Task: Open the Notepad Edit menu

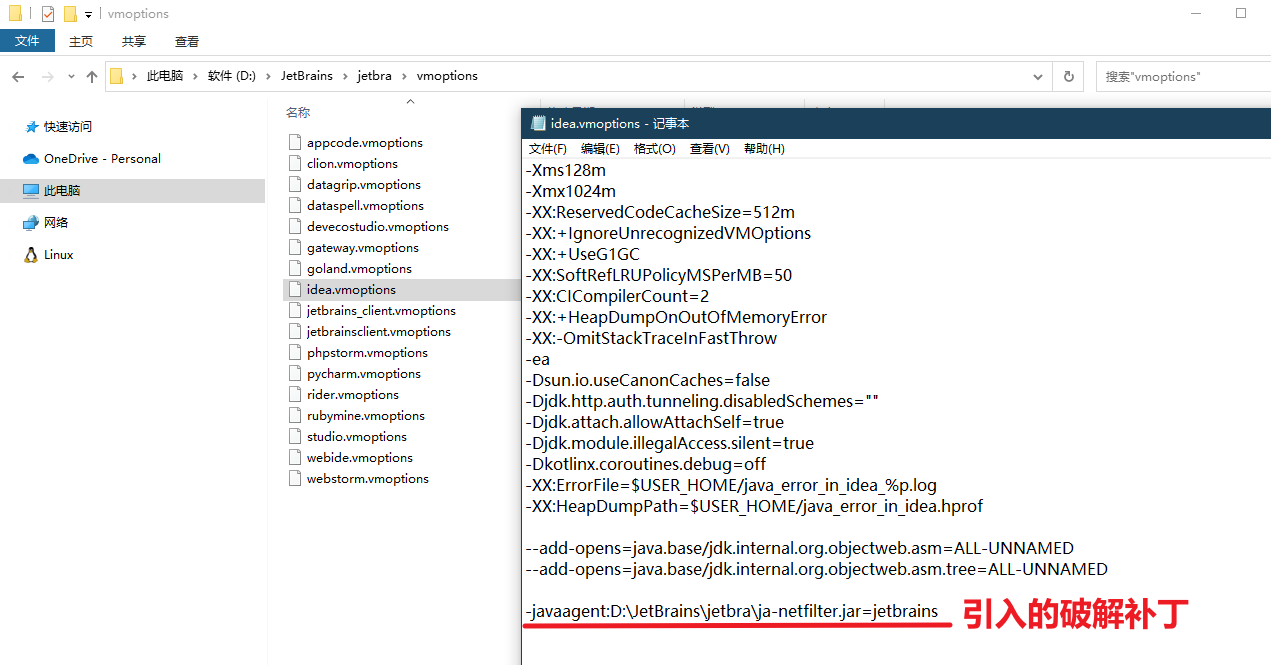Action: pos(600,149)
